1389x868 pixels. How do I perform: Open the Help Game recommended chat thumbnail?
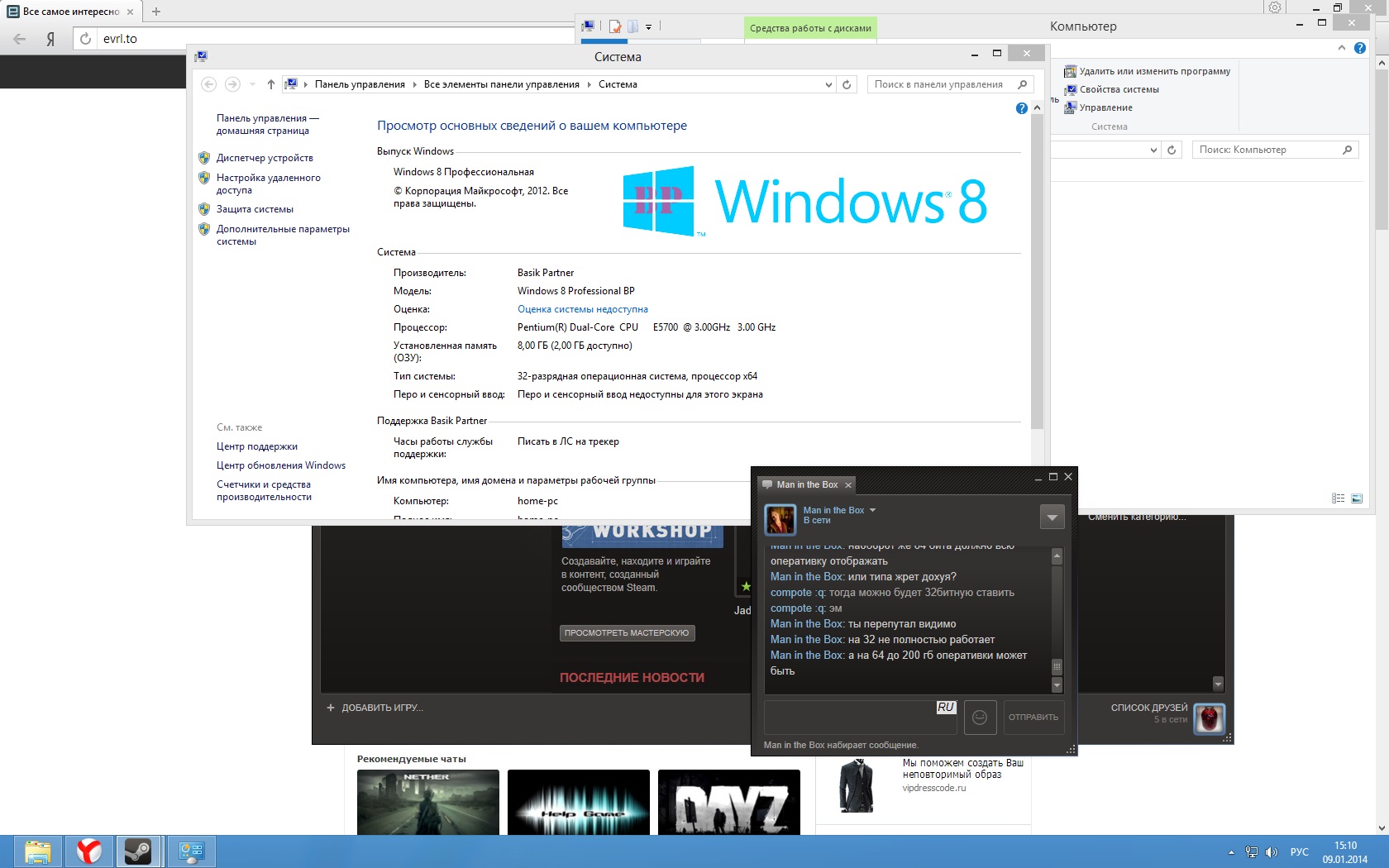(x=579, y=802)
